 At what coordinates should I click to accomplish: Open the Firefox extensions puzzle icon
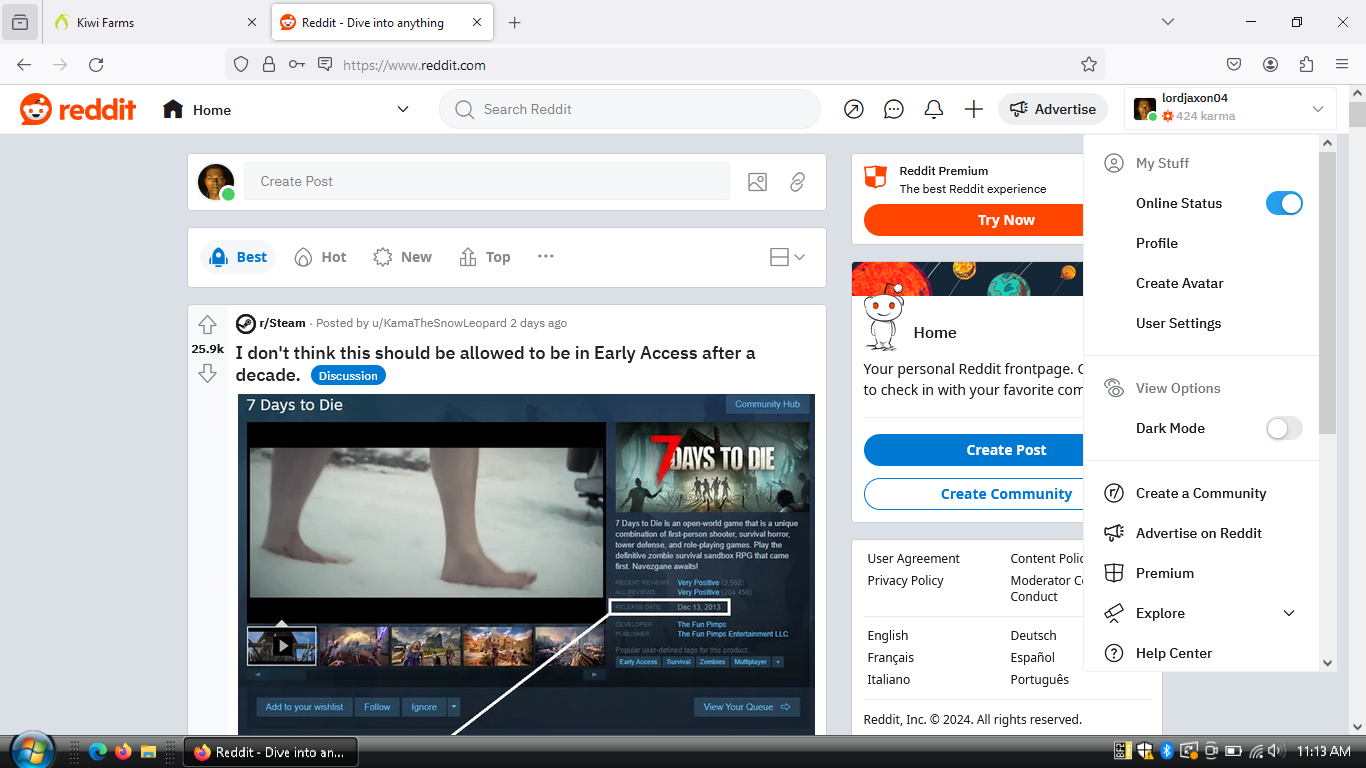pyautogui.click(x=1306, y=64)
